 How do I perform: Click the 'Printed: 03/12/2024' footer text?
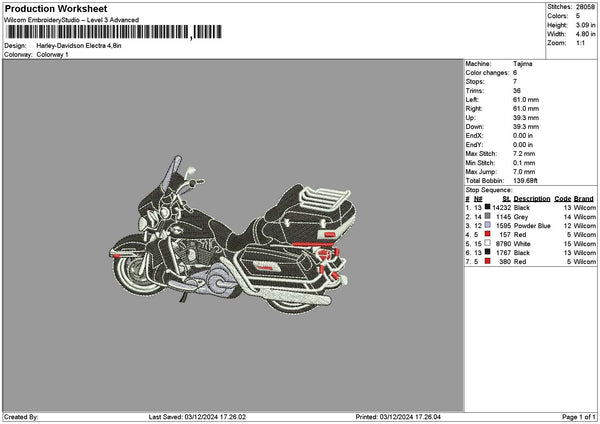[x=398, y=417]
